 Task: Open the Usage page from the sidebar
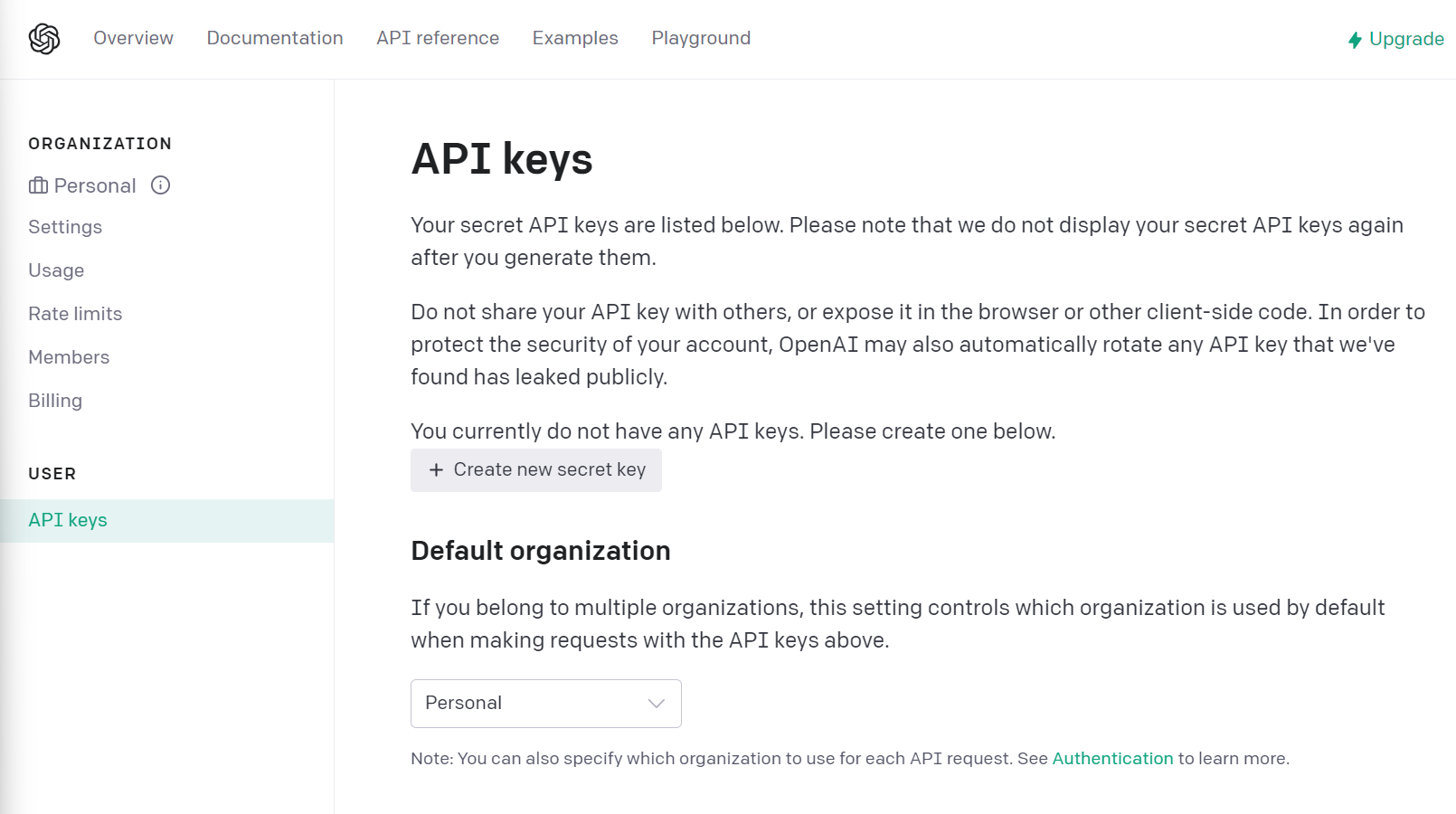pos(56,270)
